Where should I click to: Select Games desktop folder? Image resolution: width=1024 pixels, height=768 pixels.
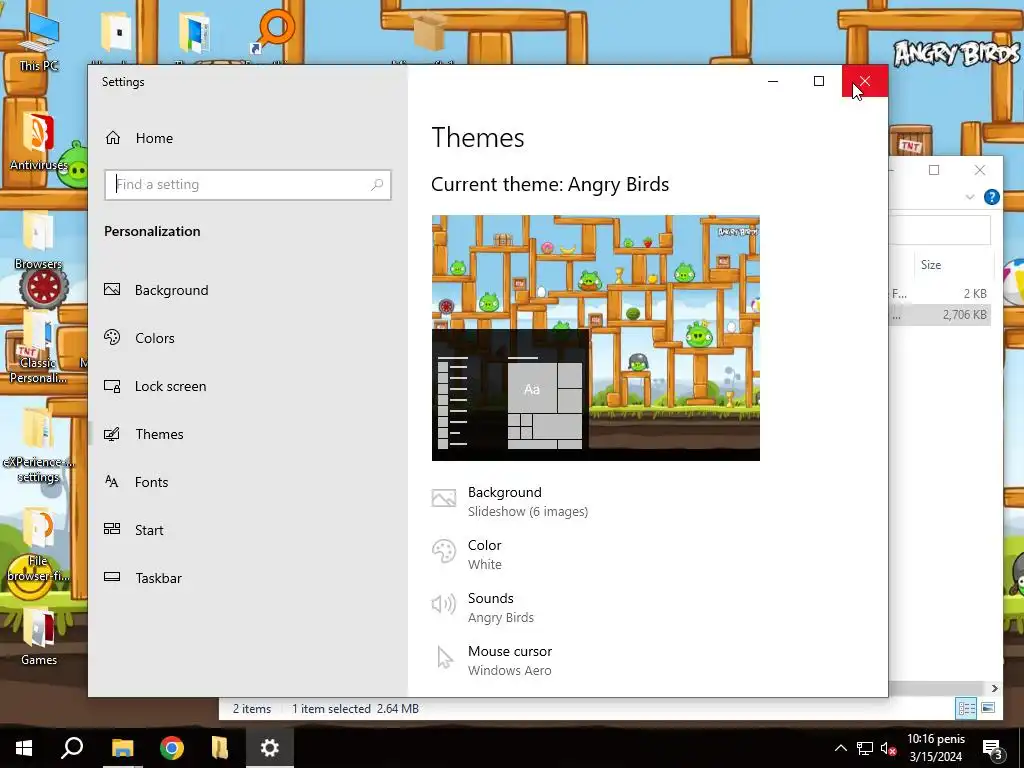pyautogui.click(x=39, y=637)
